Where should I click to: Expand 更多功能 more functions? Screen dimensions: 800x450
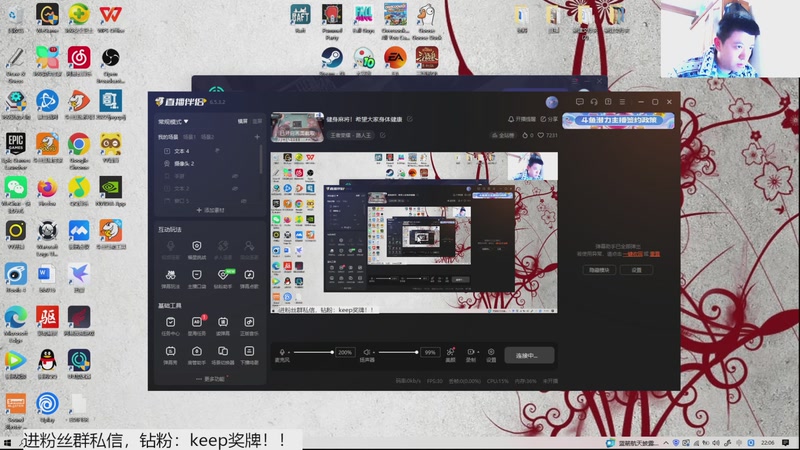tap(212, 379)
